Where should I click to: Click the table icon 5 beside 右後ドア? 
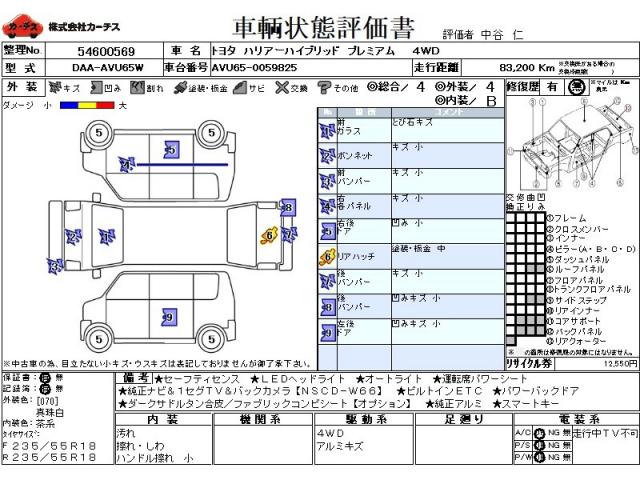pyautogui.click(x=328, y=231)
